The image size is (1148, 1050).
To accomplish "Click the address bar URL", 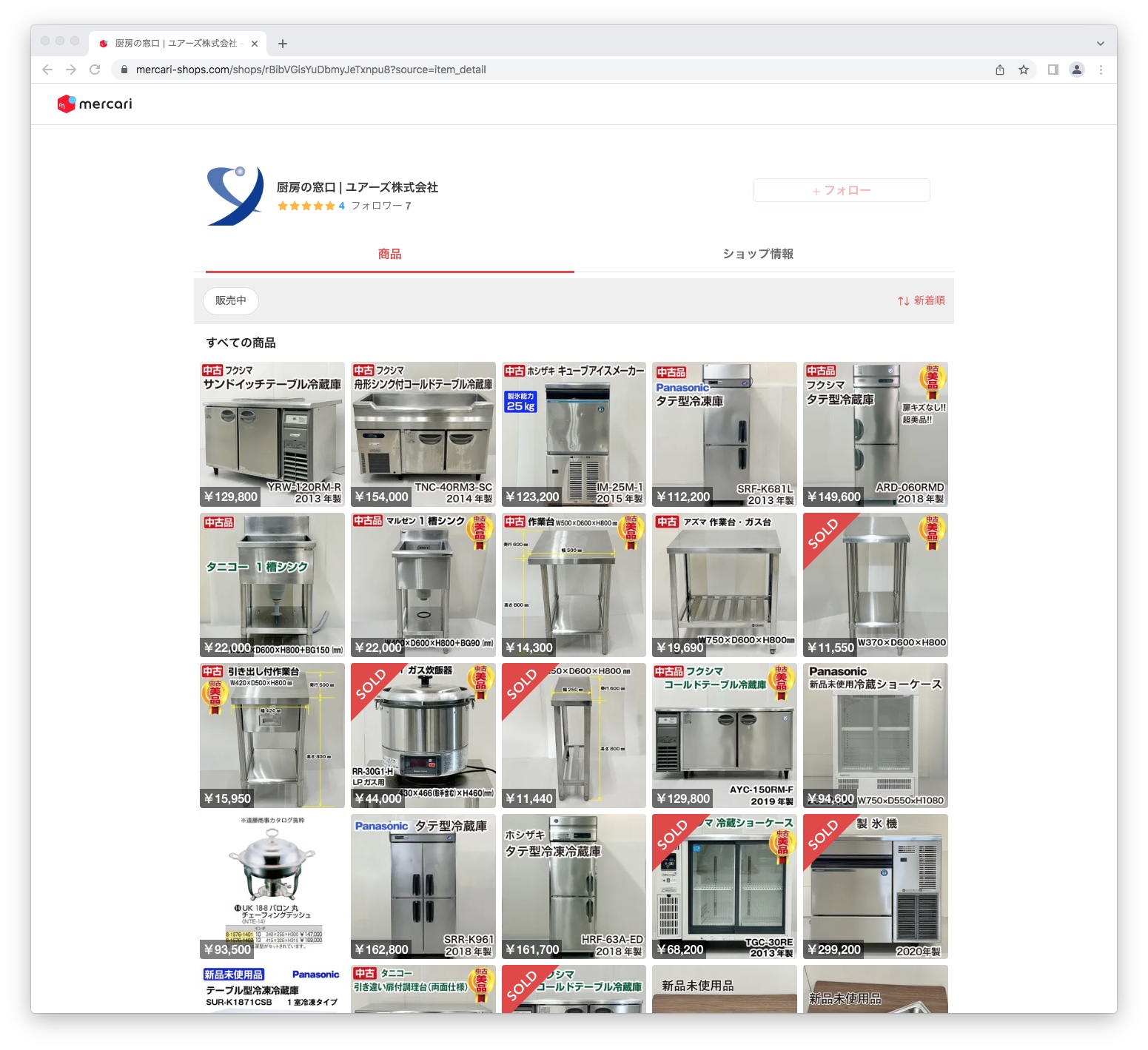I will point(311,70).
